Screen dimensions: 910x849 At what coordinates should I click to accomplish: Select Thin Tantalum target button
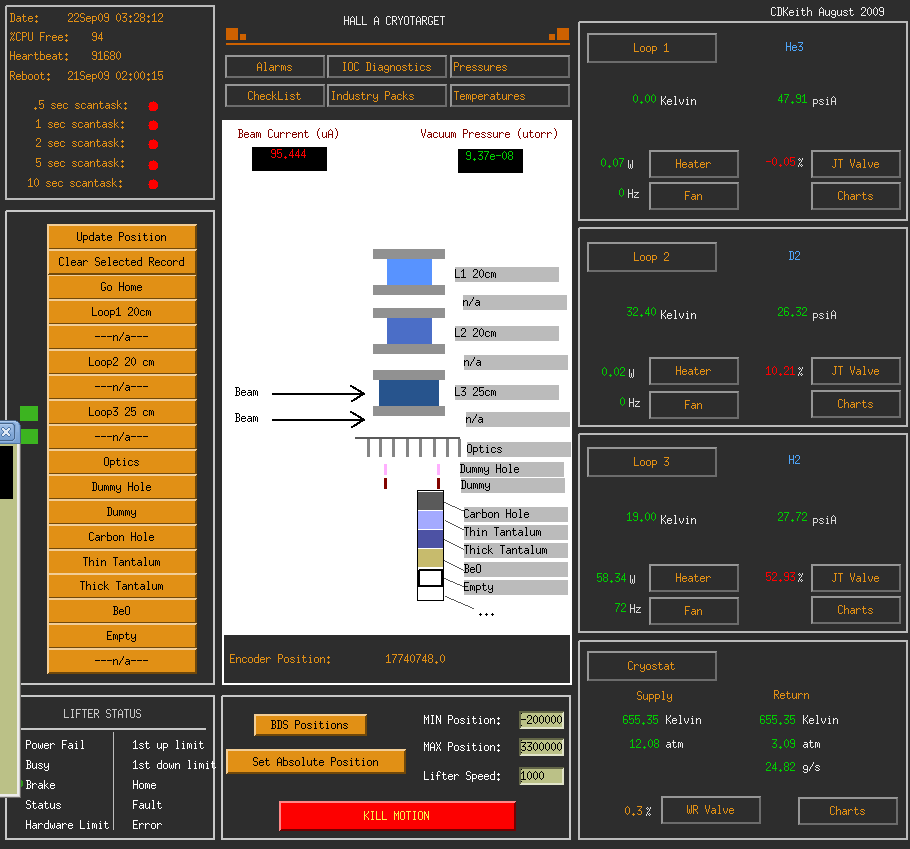(x=122, y=561)
